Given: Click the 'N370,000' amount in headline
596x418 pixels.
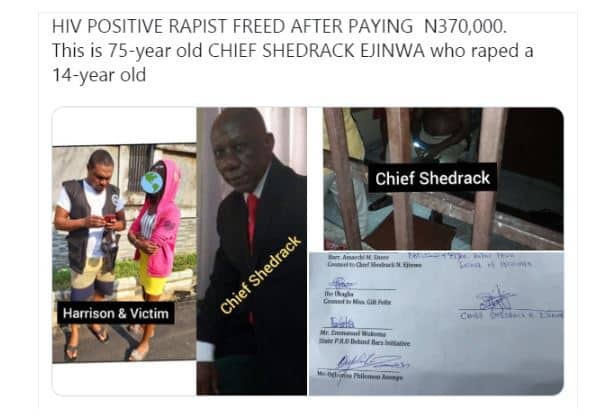Looking at the screenshot, I should coord(465,27).
